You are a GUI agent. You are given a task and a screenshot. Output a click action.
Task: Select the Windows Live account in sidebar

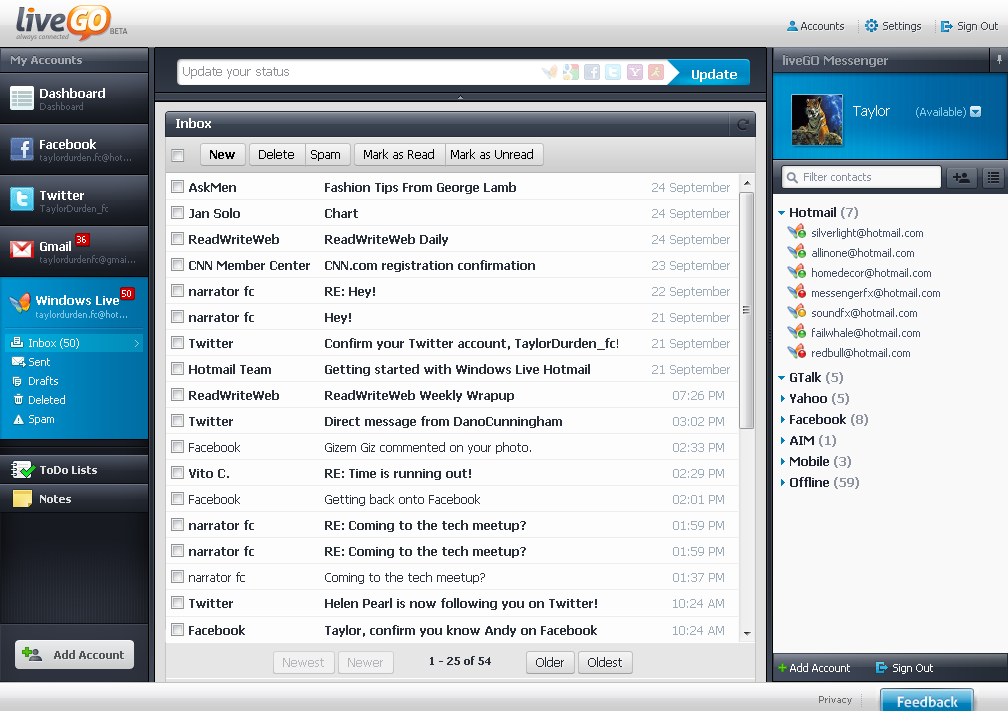75,305
